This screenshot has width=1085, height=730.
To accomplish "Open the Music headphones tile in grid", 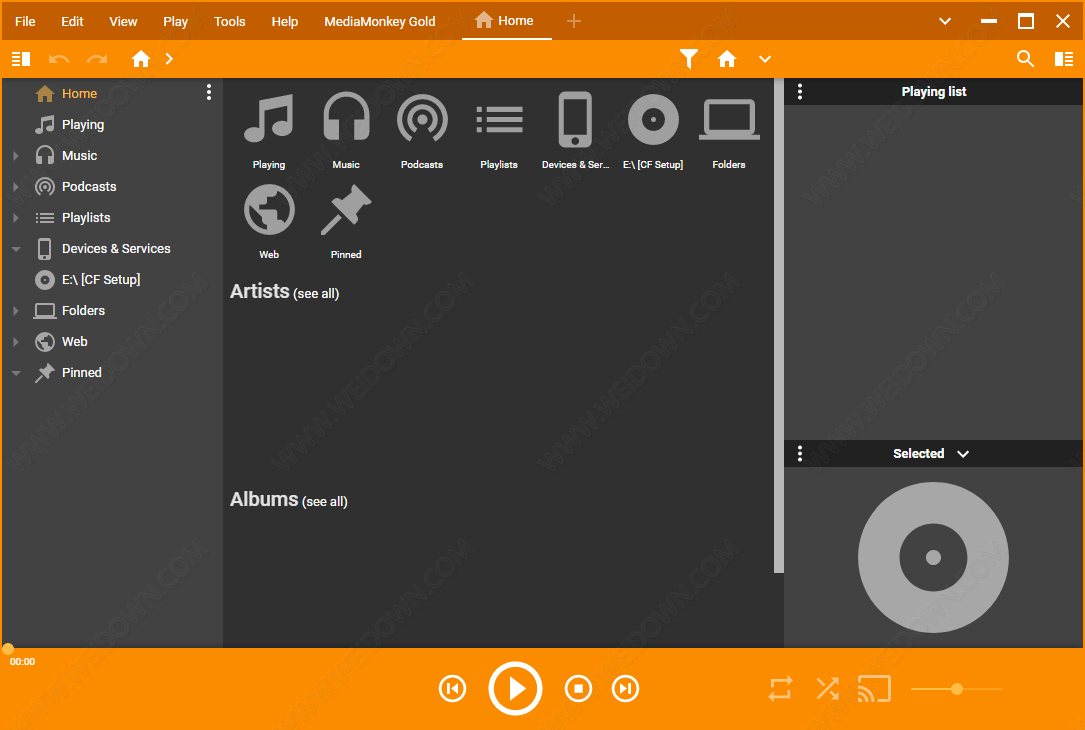I will [346, 130].
